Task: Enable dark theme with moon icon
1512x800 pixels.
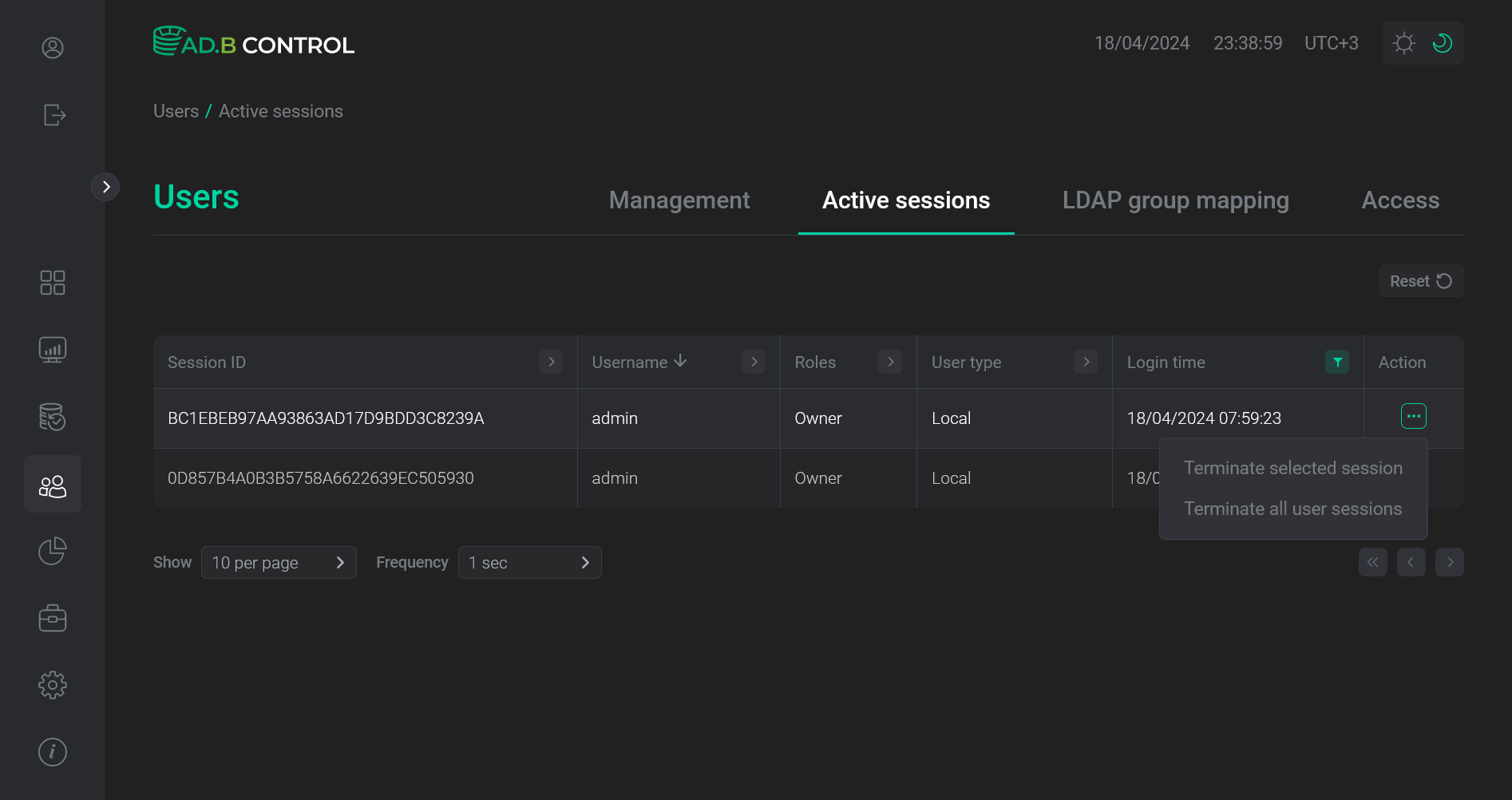Action: [x=1442, y=42]
